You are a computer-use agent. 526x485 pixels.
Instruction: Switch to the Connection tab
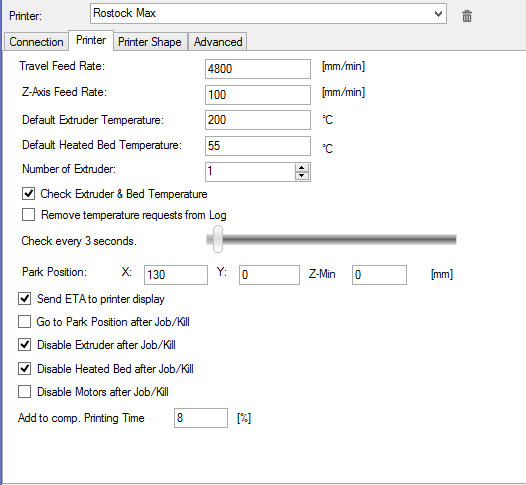point(36,42)
